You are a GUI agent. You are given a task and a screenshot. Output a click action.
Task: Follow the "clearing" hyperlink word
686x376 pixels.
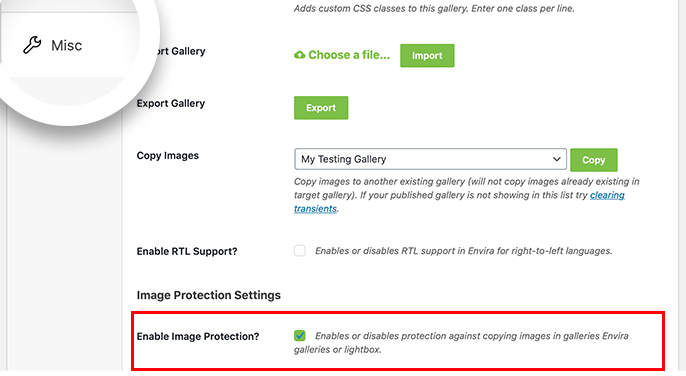(607, 195)
